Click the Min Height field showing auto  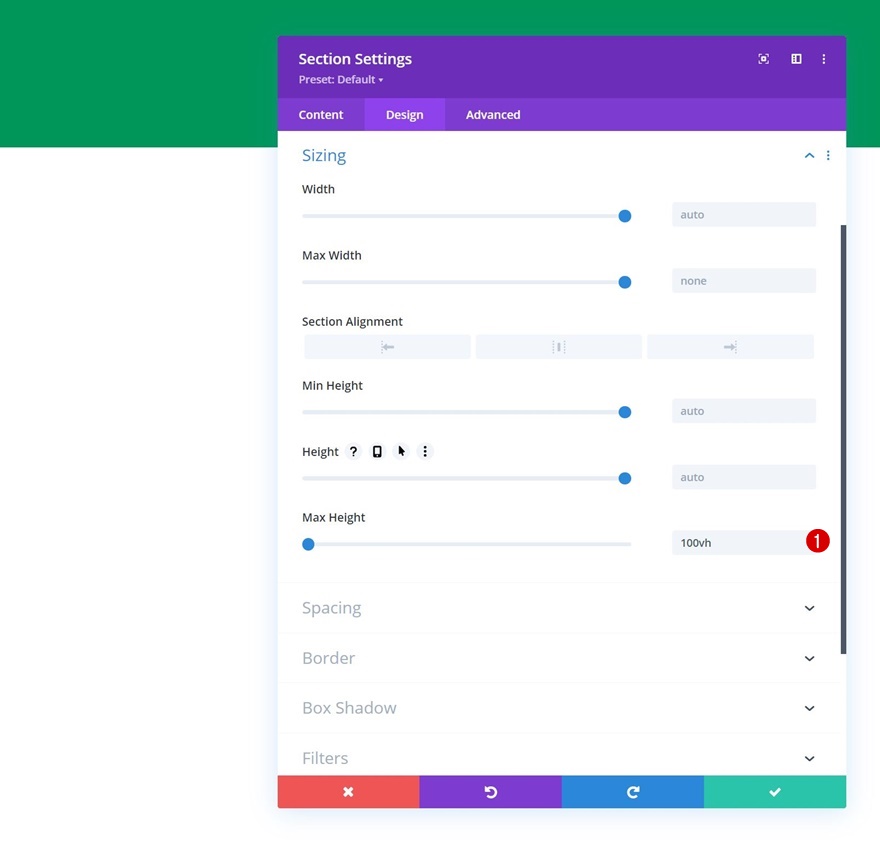[x=744, y=411]
